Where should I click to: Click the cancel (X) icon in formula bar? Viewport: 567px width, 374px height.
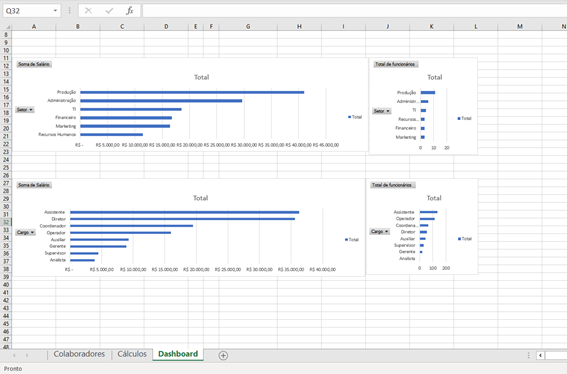[x=88, y=11]
